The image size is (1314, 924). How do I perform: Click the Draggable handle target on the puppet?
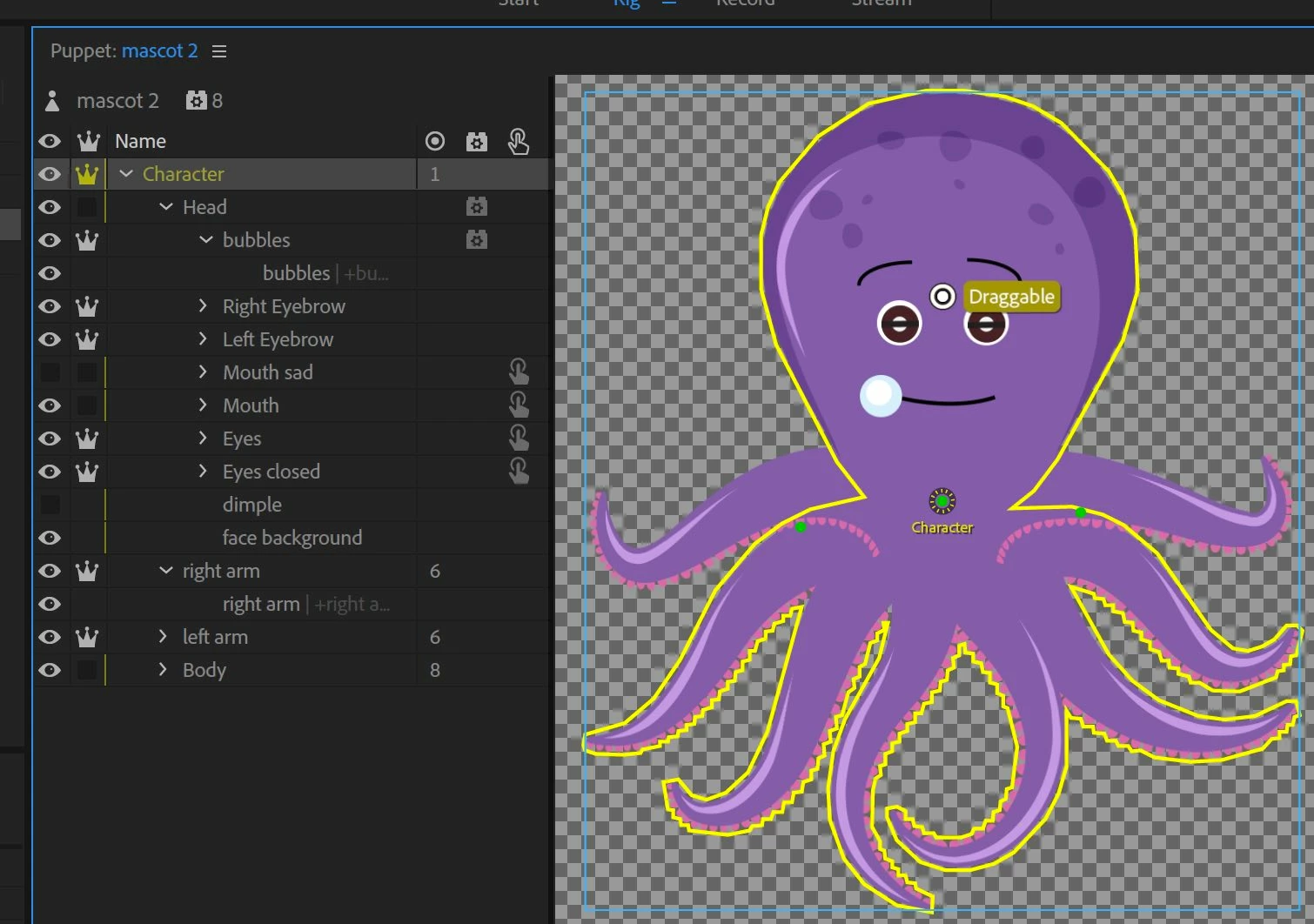[x=942, y=297]
